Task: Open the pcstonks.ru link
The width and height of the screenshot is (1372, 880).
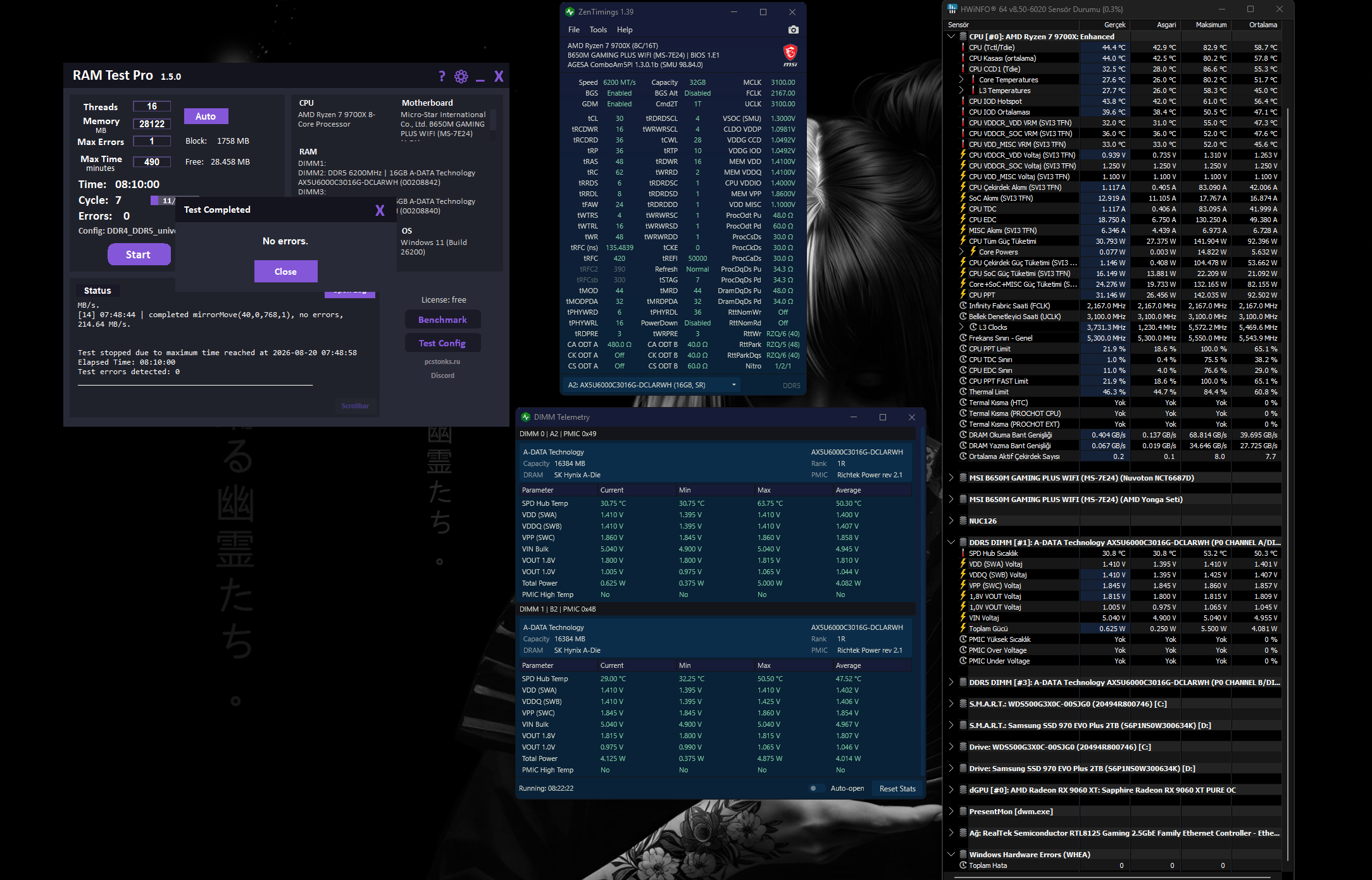Action: (442, 362)
